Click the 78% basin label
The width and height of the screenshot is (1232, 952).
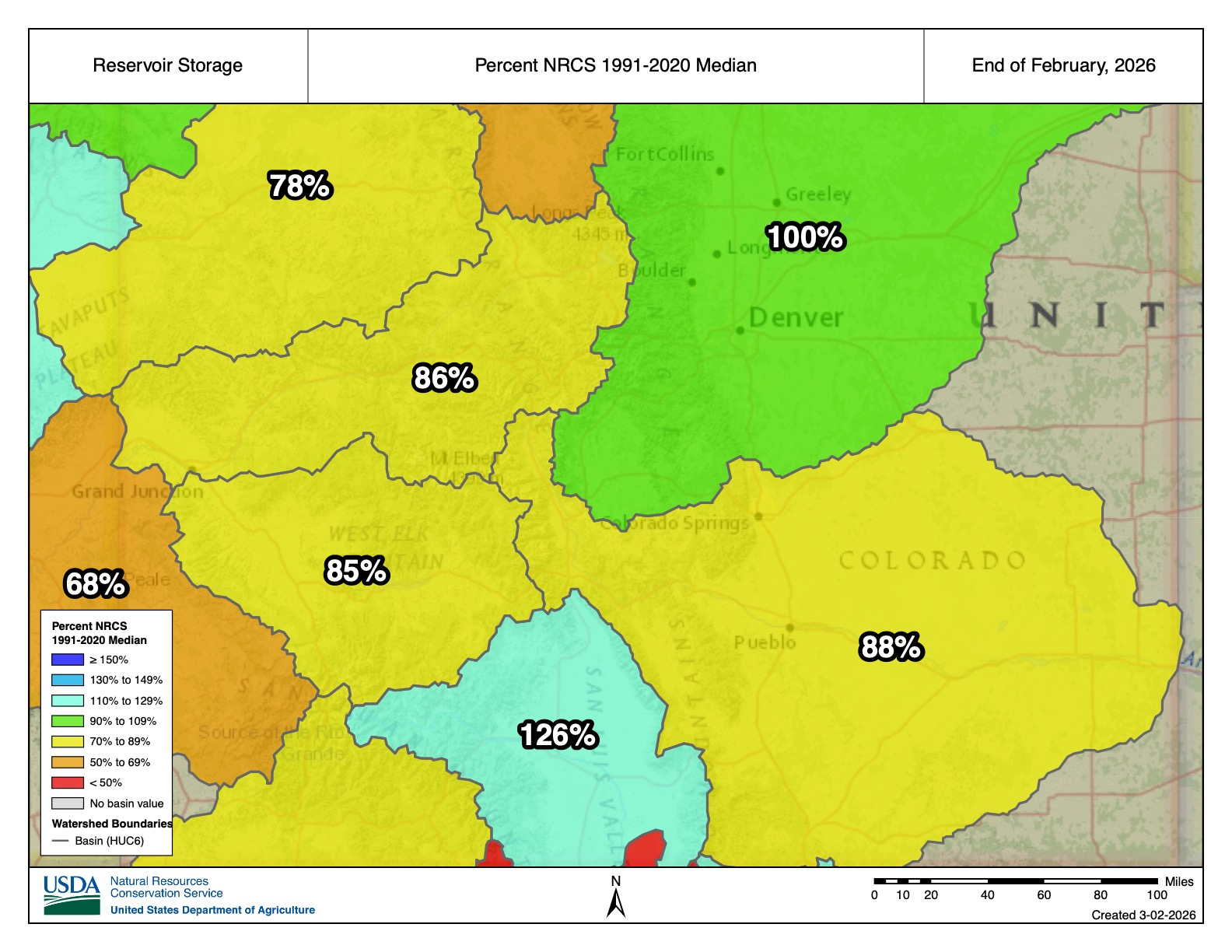(300, 186)
